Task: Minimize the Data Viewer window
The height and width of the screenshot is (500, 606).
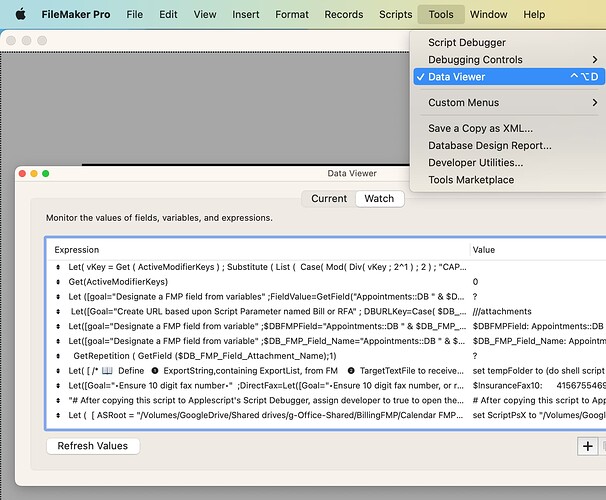Action: 34,174
